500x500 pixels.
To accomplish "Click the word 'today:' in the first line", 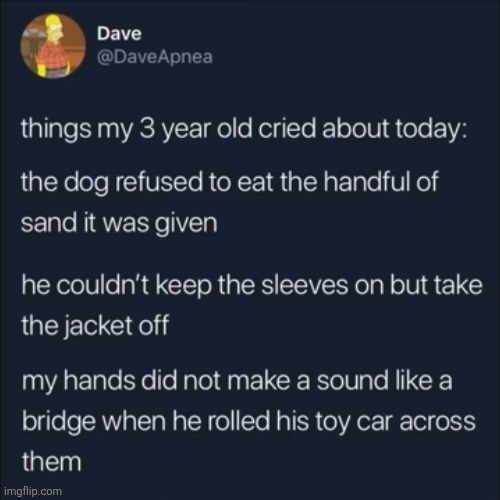I will (431, 129).
